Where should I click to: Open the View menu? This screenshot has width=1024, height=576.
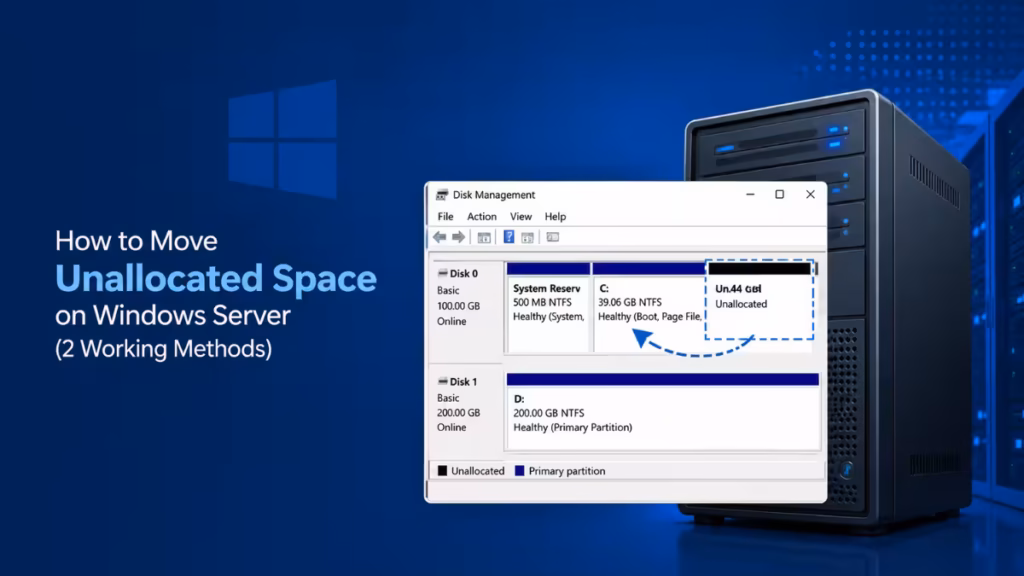tap(520, 216)
